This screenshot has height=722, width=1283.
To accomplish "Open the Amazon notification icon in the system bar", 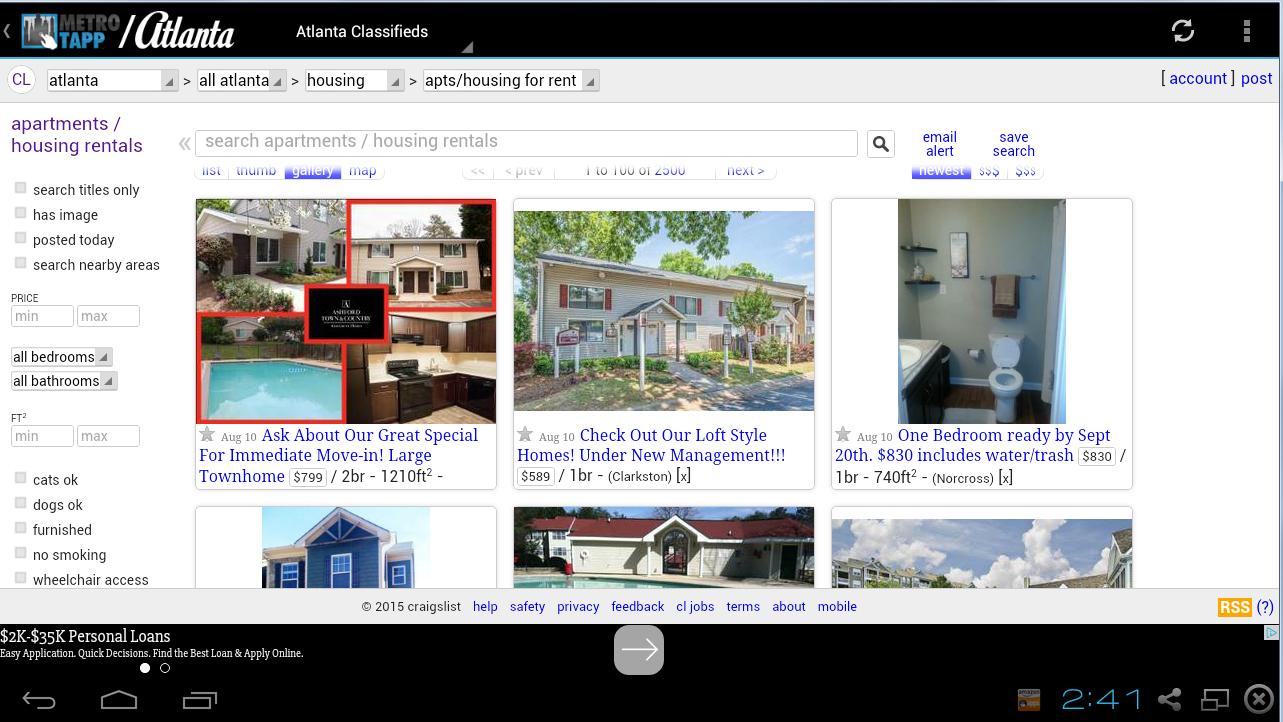I will [x=1029, y=699].
